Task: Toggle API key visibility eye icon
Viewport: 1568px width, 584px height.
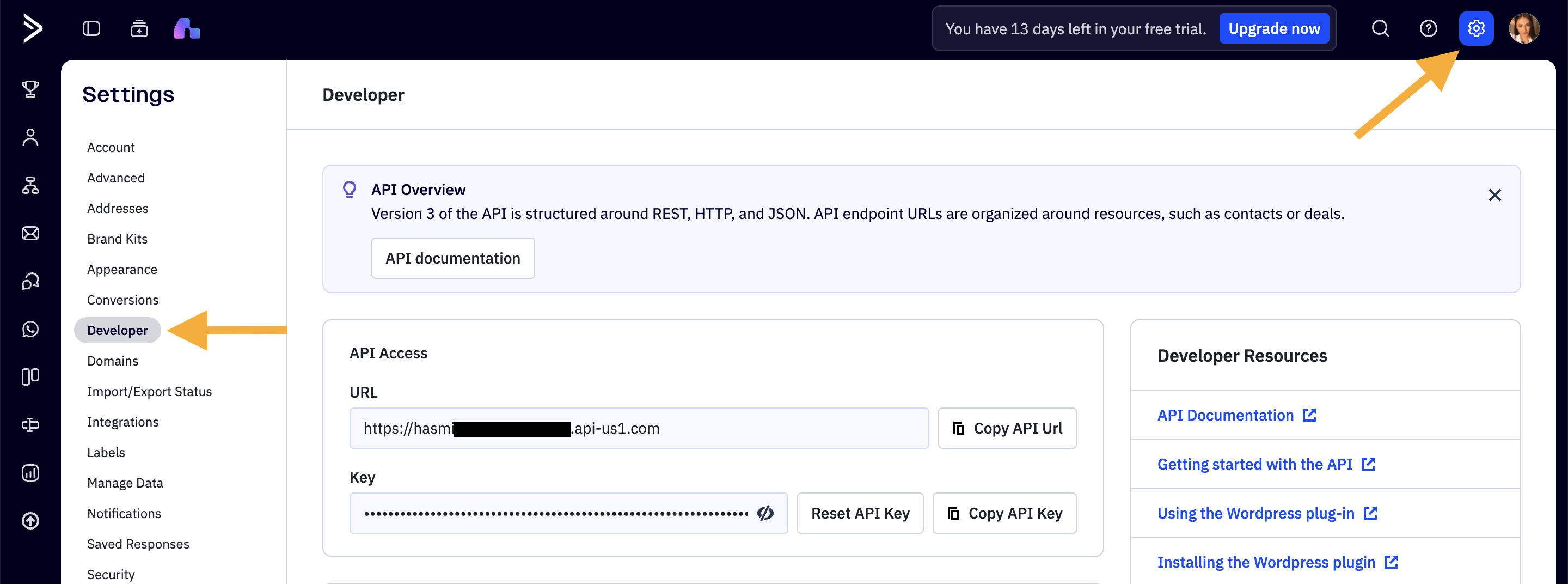Action: [x=765, y=513]
